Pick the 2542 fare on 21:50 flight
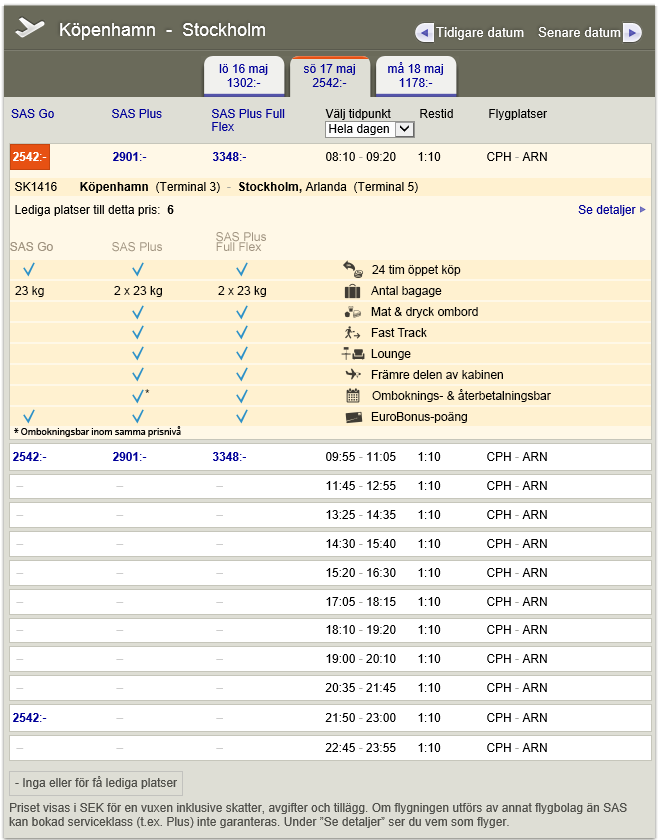 (x=29, y=718)
